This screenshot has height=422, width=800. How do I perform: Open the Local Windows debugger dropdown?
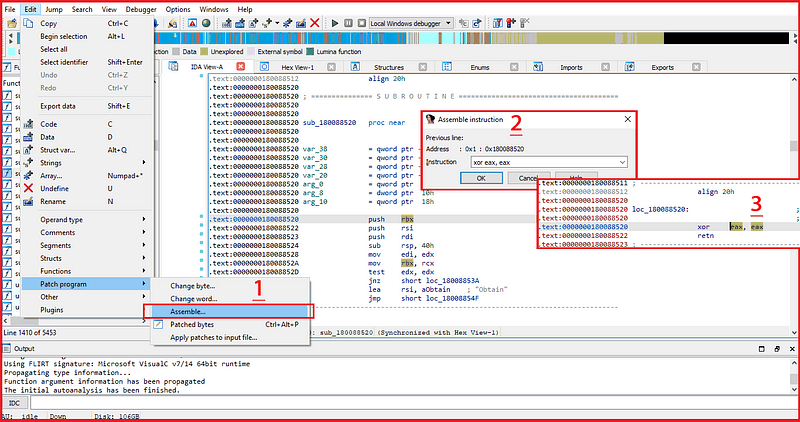[411, 23]
